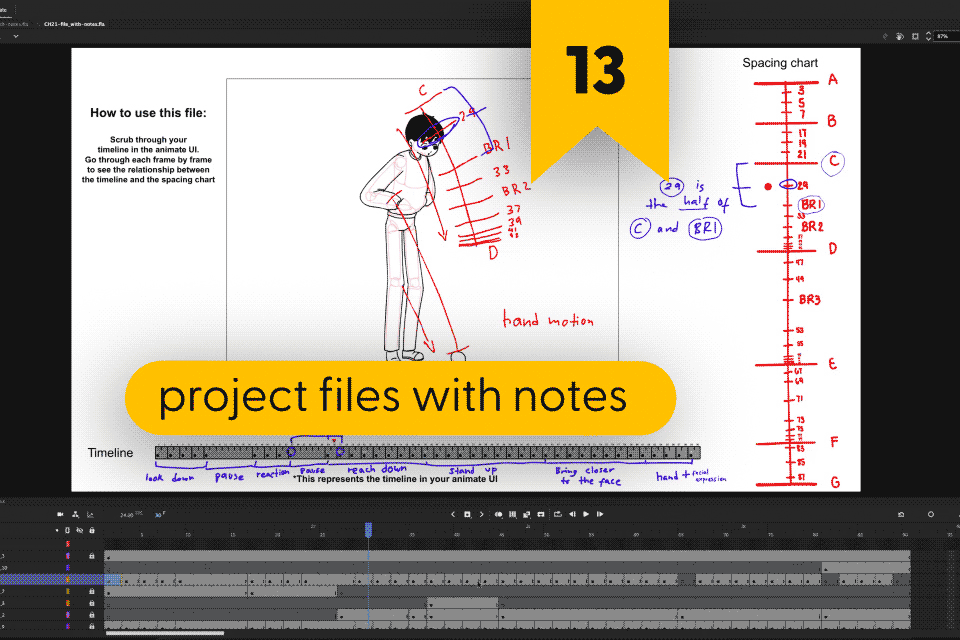The height and width of the screenshot is (640, 960).
Task: Click the orange outline swatch of the selected layer
Action: coord(68,579)
